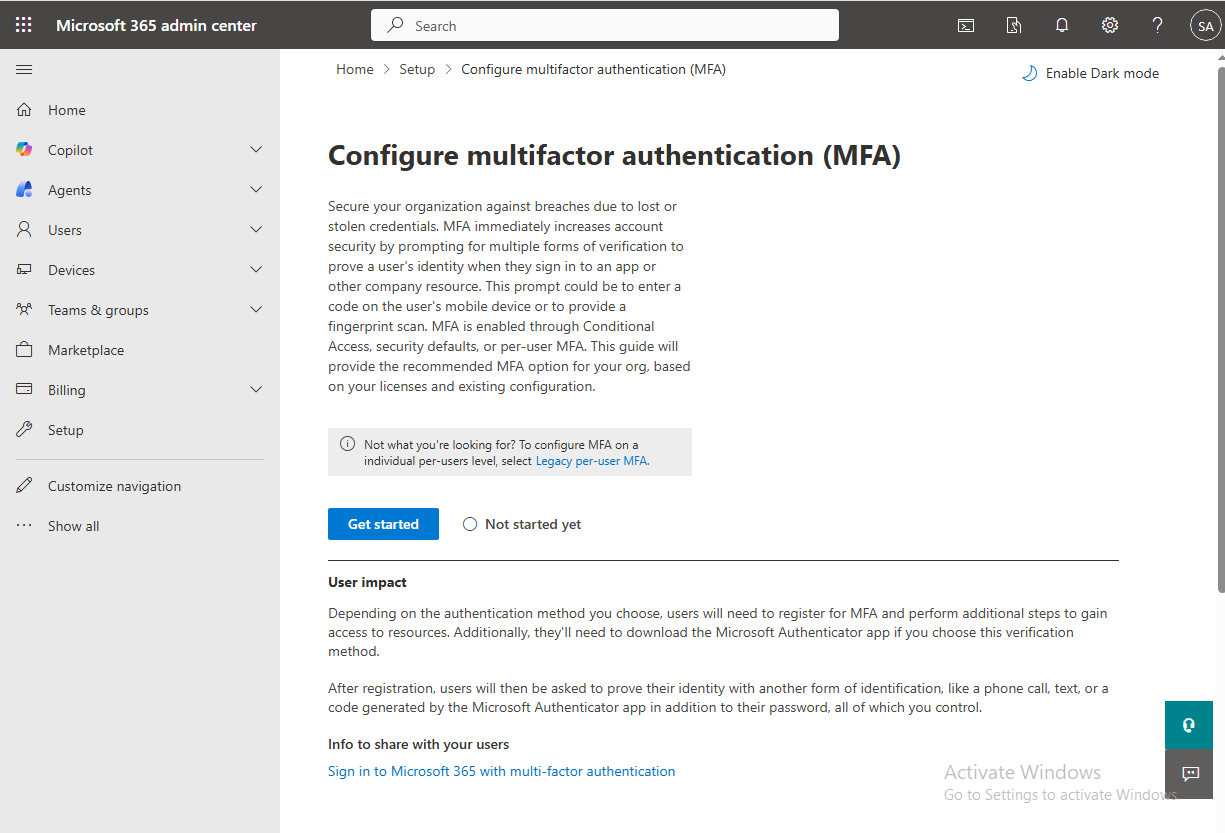Click the Info to share with your users heading
Image resolution: width=1225 pixels, height=833 pixels.
click(x=419, y=744)
